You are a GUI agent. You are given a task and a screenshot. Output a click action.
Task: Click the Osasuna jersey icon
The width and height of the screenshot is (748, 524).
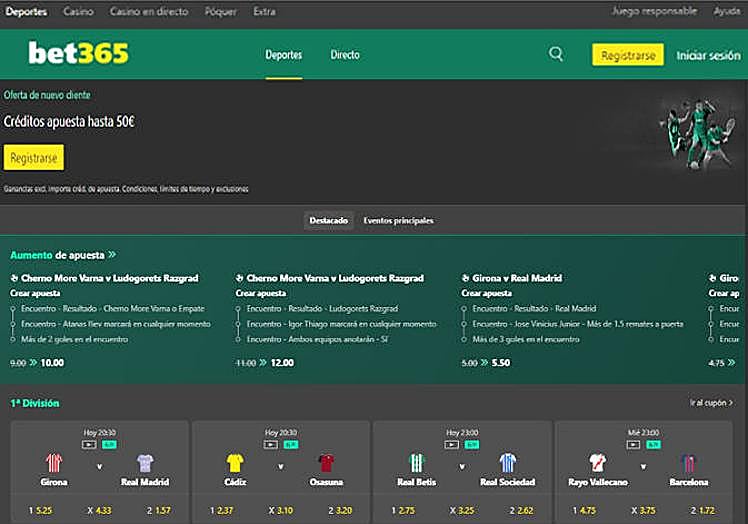(x=326, y=463)
